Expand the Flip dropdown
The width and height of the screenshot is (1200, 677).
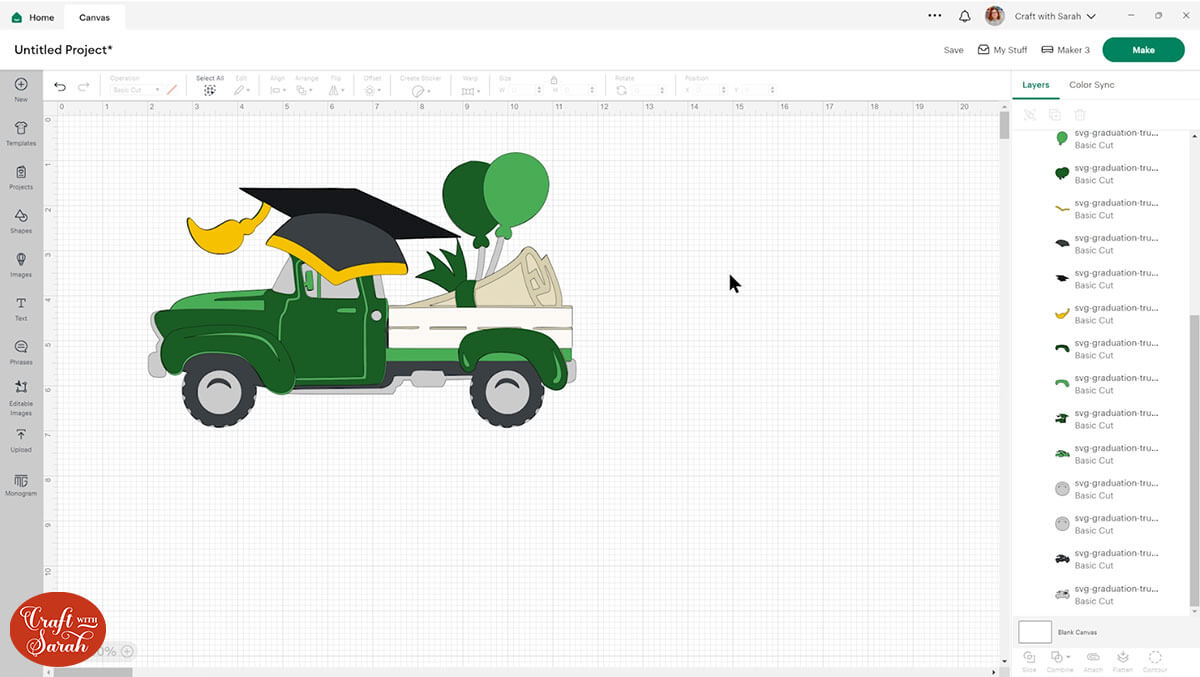pos(336,90)
